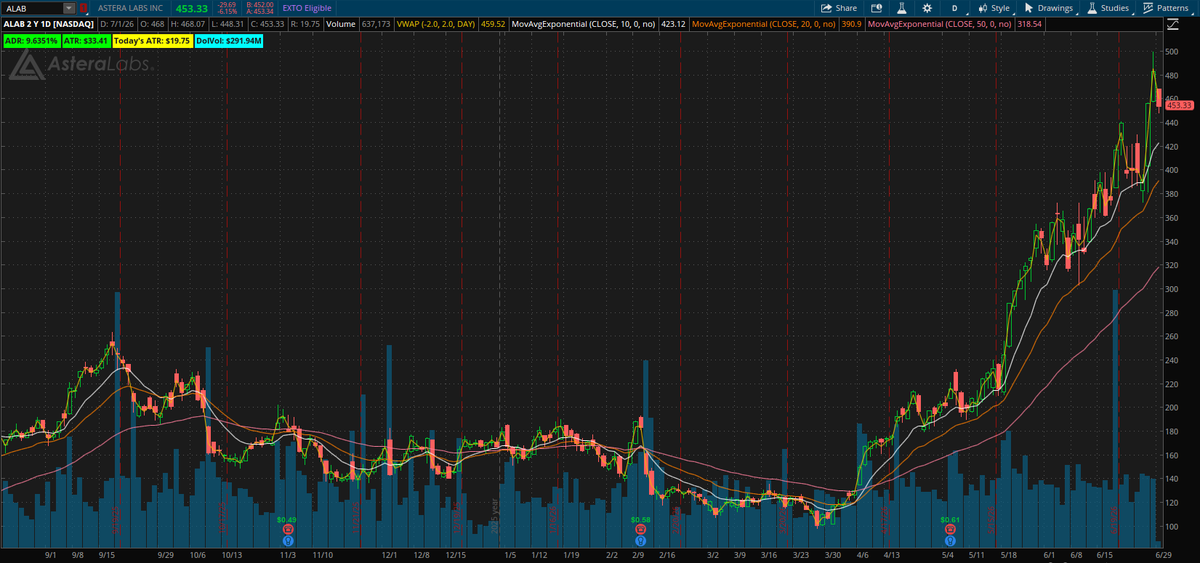Click the $0.61 earnings value label
This screenshot has height=563, width=1200.
coord(949,520)
